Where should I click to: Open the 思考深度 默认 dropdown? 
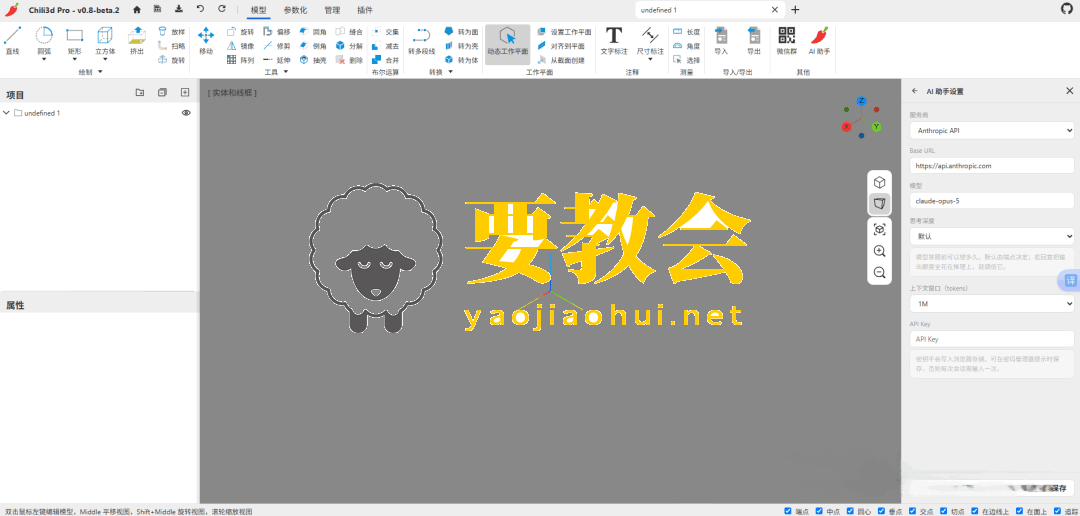click(x=991, y=236)
